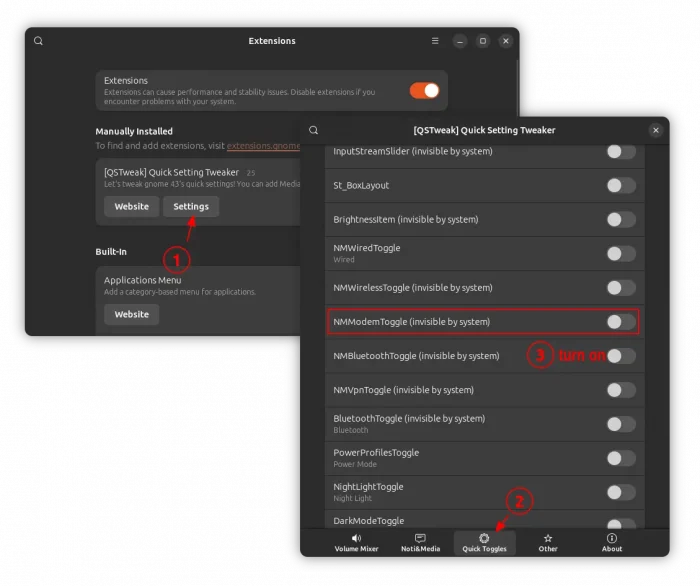
Task: Select the Quick Toggles tab
Action: point(484,542)
